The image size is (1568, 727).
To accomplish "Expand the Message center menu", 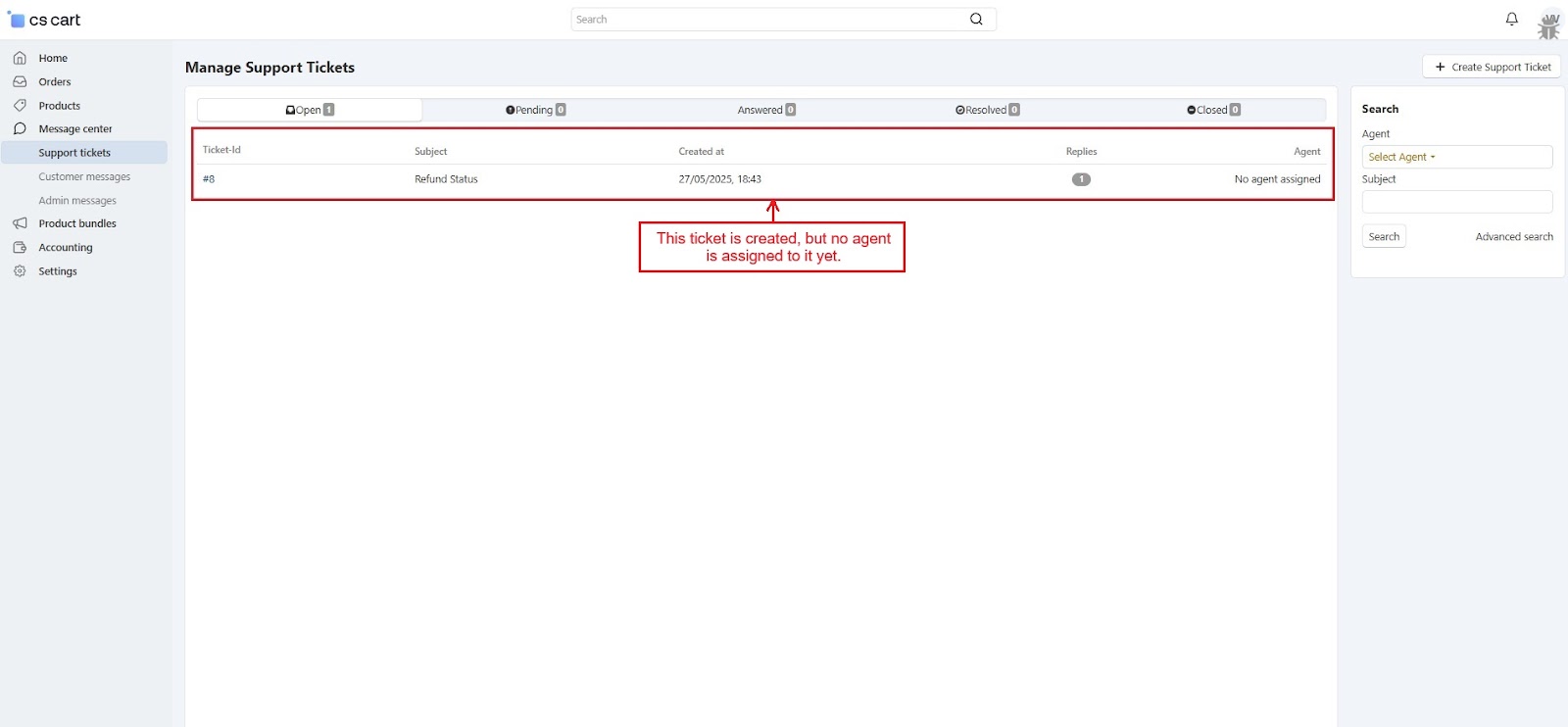I will [x=75, y=129].
